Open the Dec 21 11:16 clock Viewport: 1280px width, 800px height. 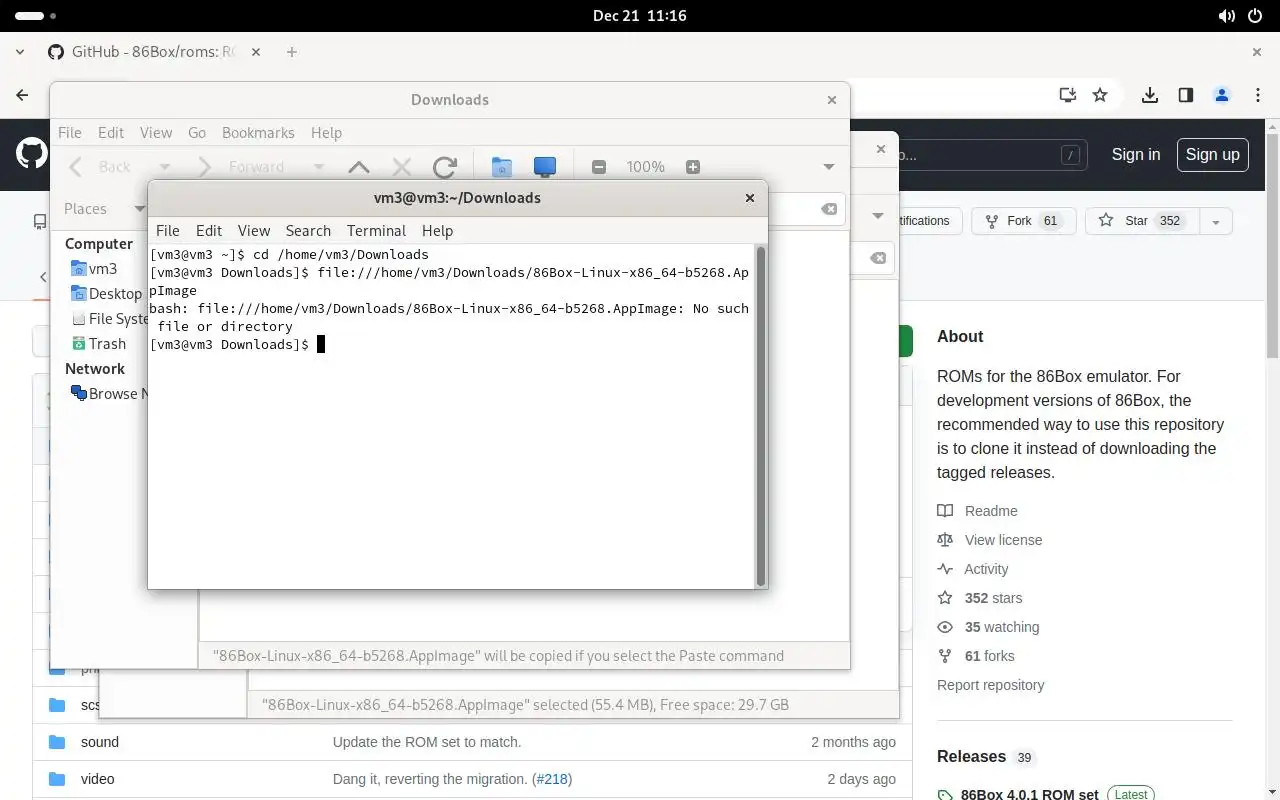pyautogui.click(x=639, y=16)
